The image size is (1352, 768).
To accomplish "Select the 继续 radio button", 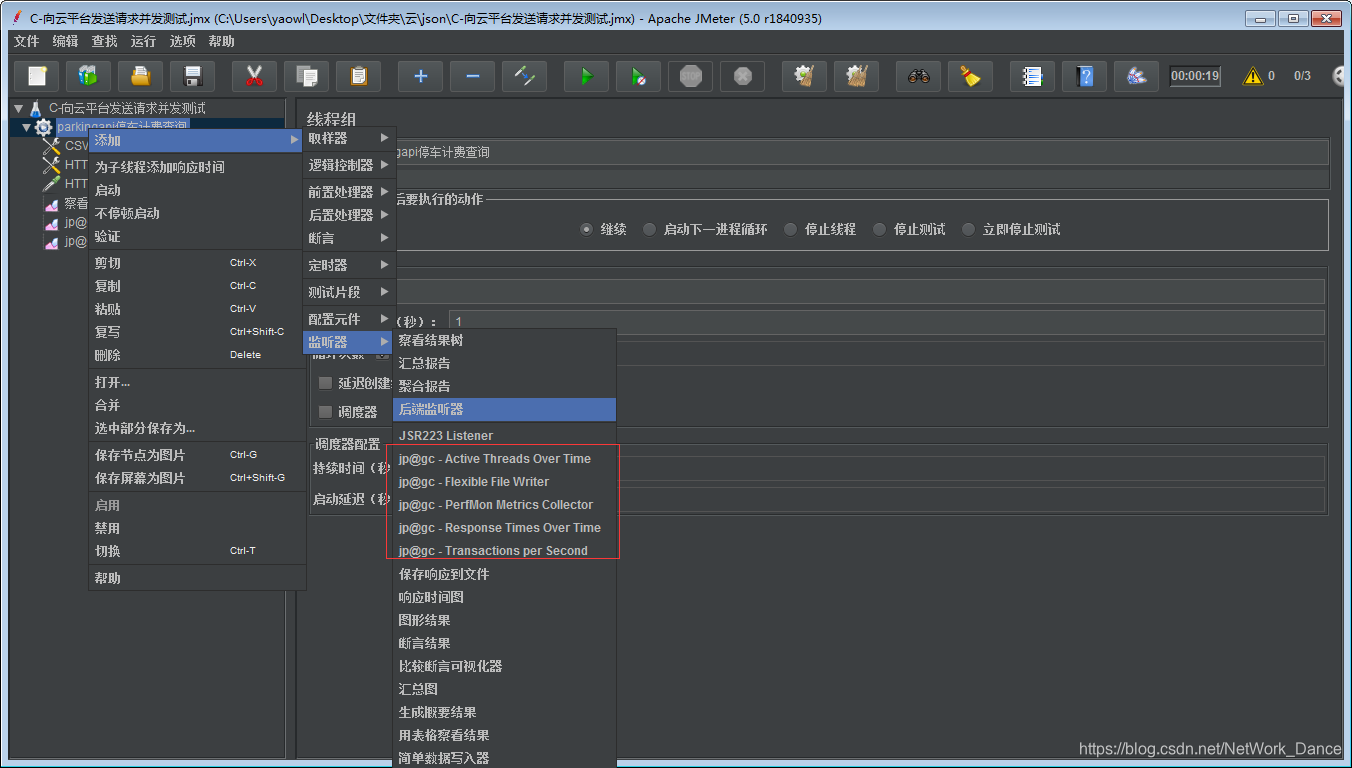I will (587, 229).
